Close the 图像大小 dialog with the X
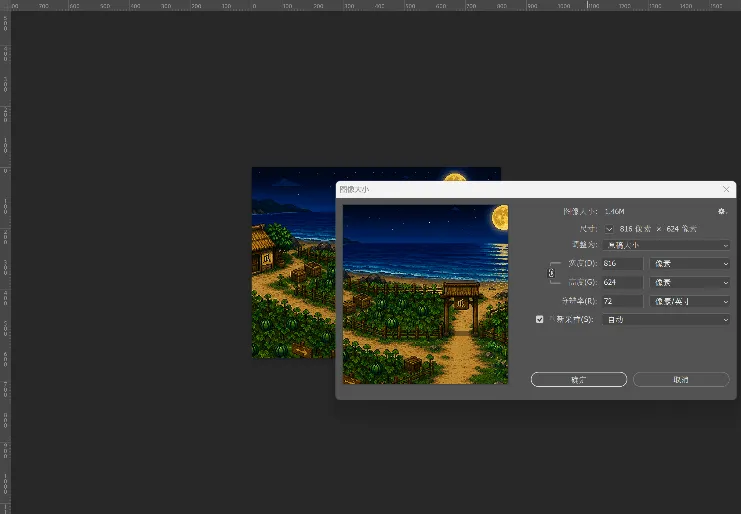 coord(726,189)
